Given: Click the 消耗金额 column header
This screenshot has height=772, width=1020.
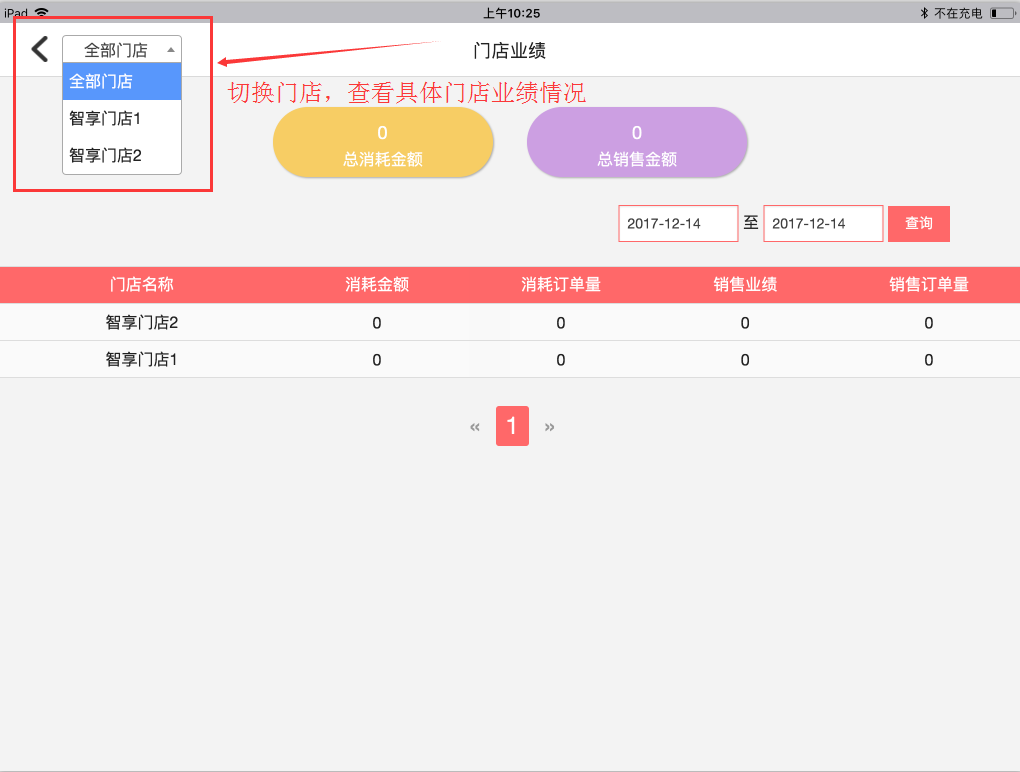Looking at the screenshot, I should pos(377,285).
